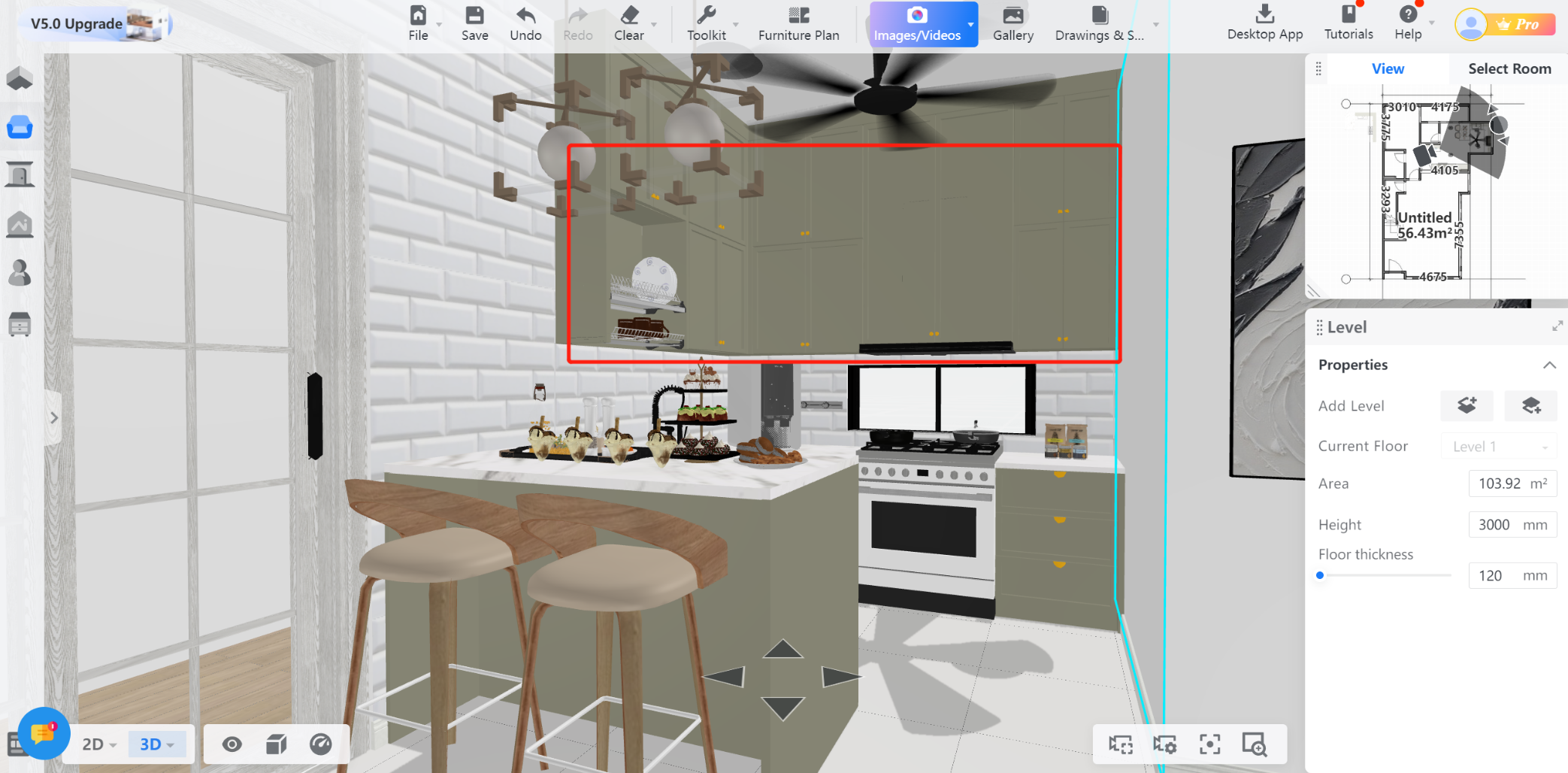Switch to the View tab
The height and width of the screenshot is (773, 1568).
click(x=1387, y=68)
